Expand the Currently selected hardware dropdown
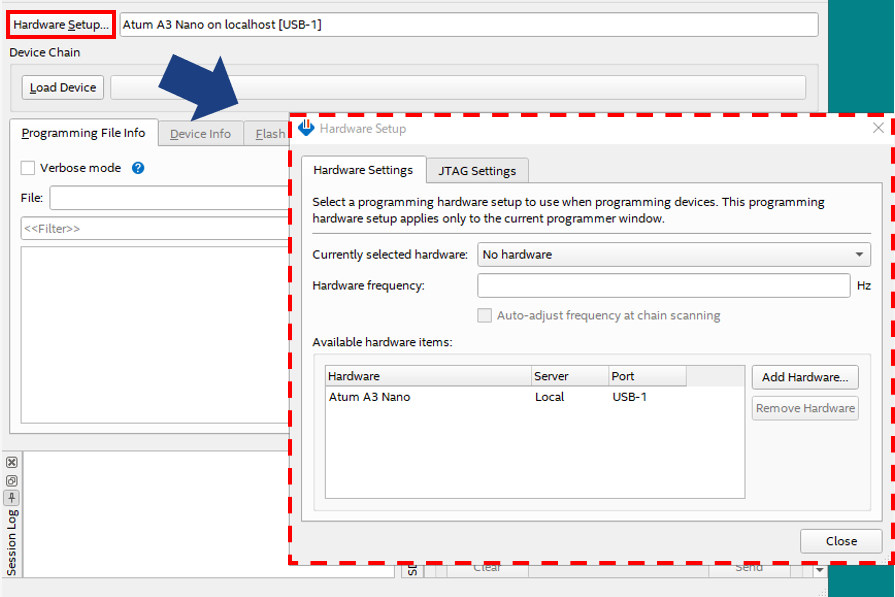895x597 pixels. tap(860, 255)
